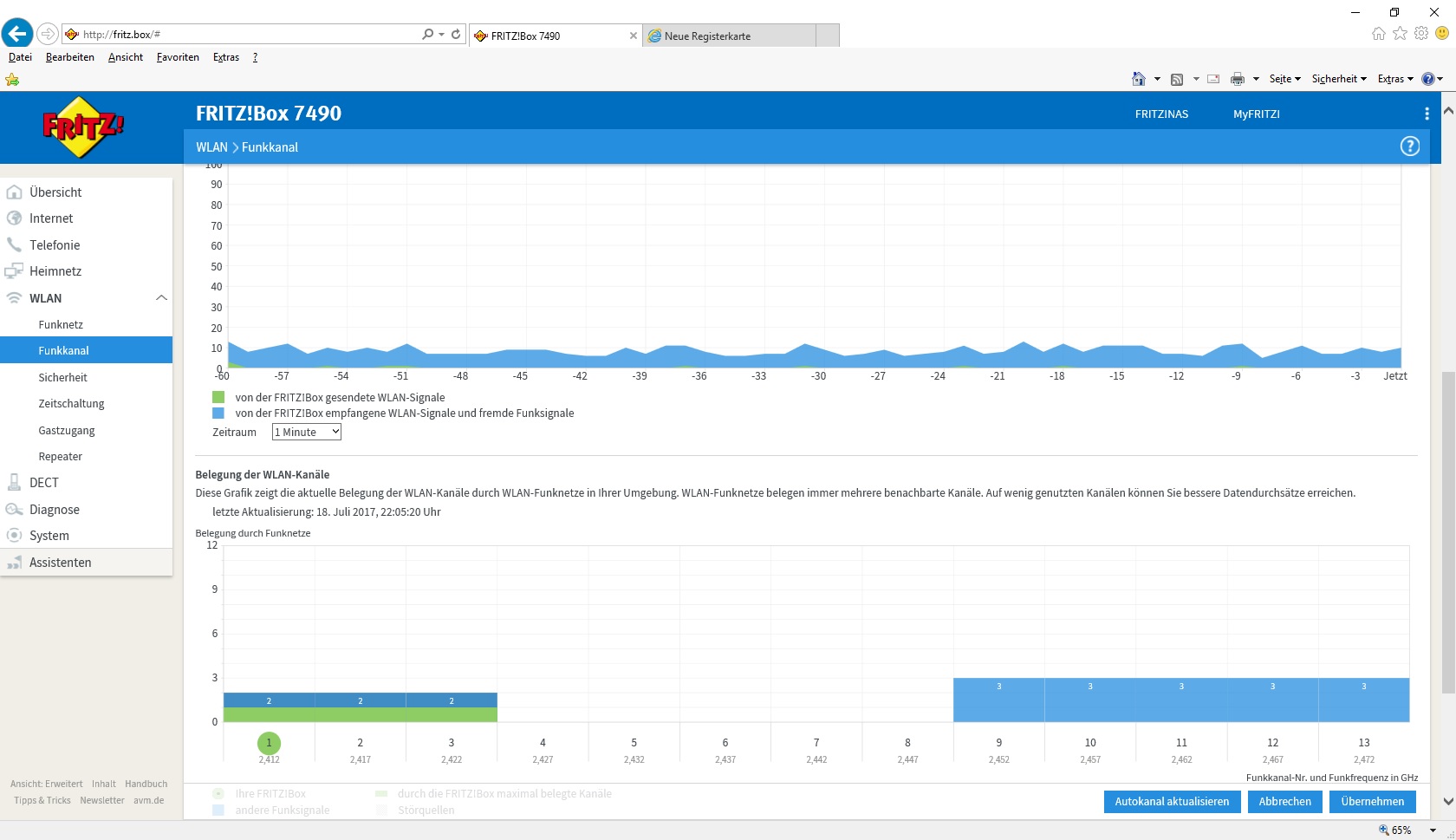Open the Diagnose icon
This screenshot has height=840, width=1456.
14,510
